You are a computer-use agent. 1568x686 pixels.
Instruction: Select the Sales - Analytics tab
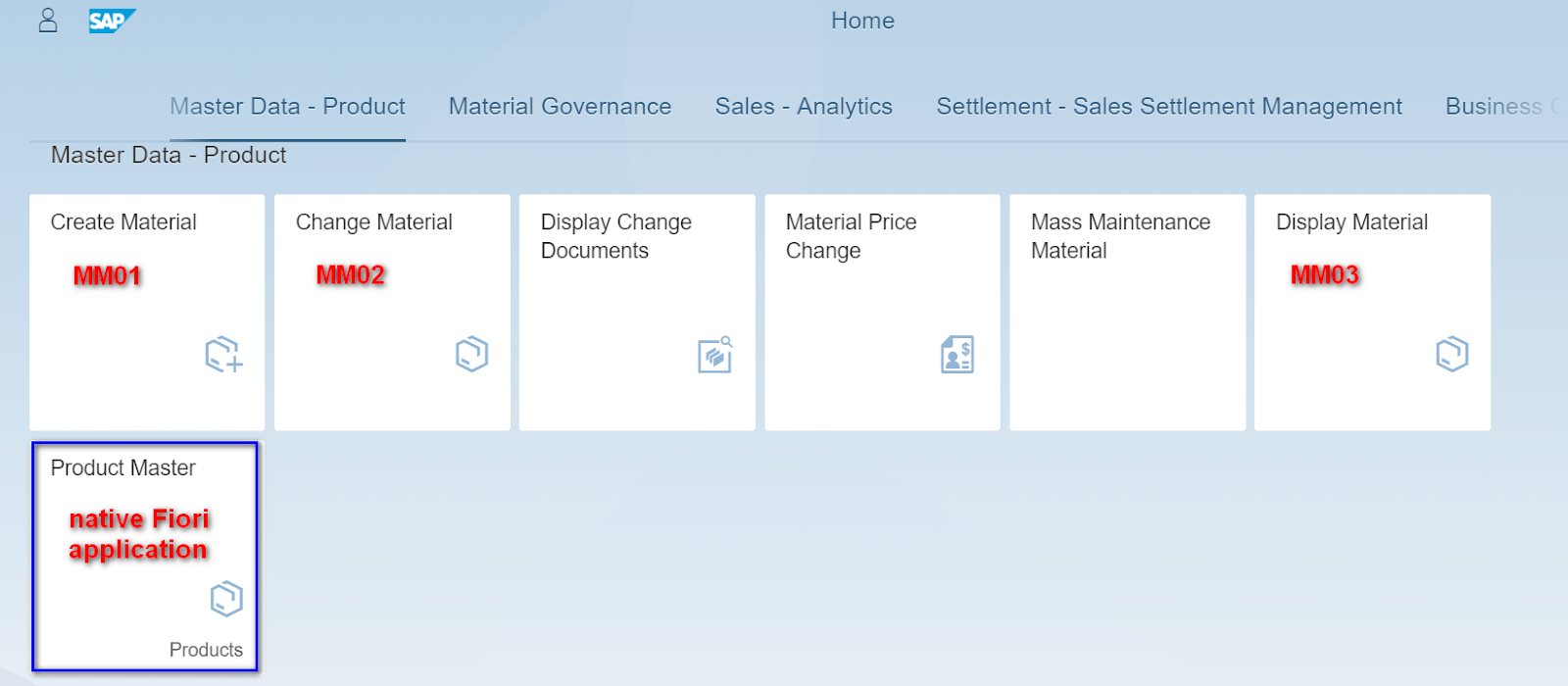click(804, 107)
